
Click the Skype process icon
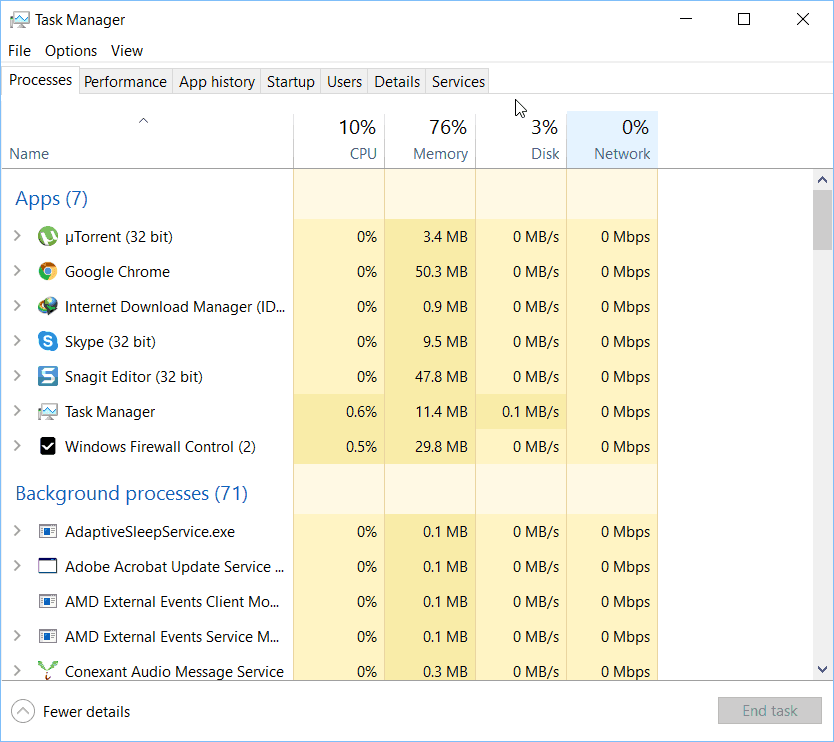pos(48,341)
